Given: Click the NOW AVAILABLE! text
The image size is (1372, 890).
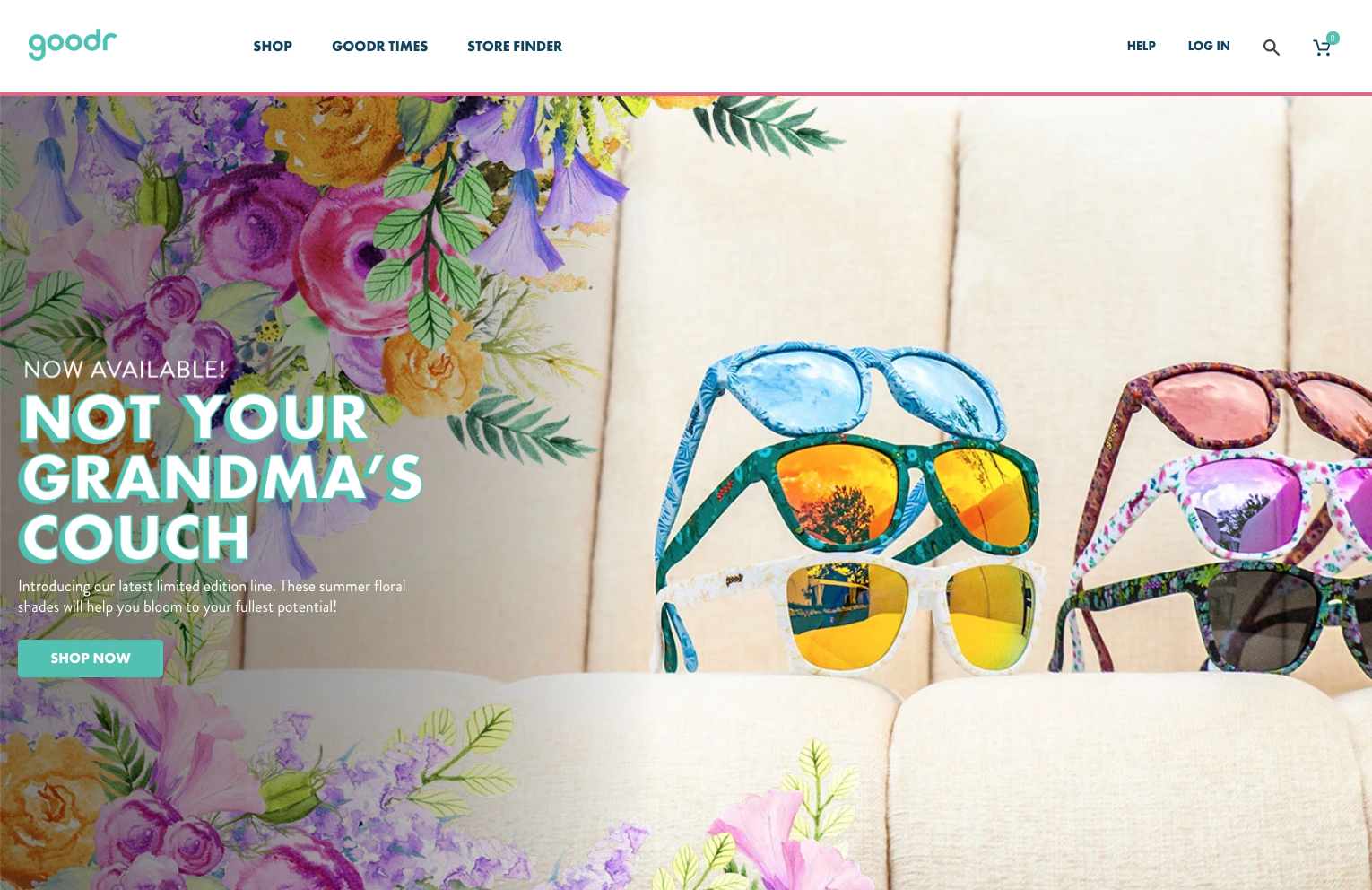Looking at the screenshot, I should pyautogui.click(x=125, y=369).
